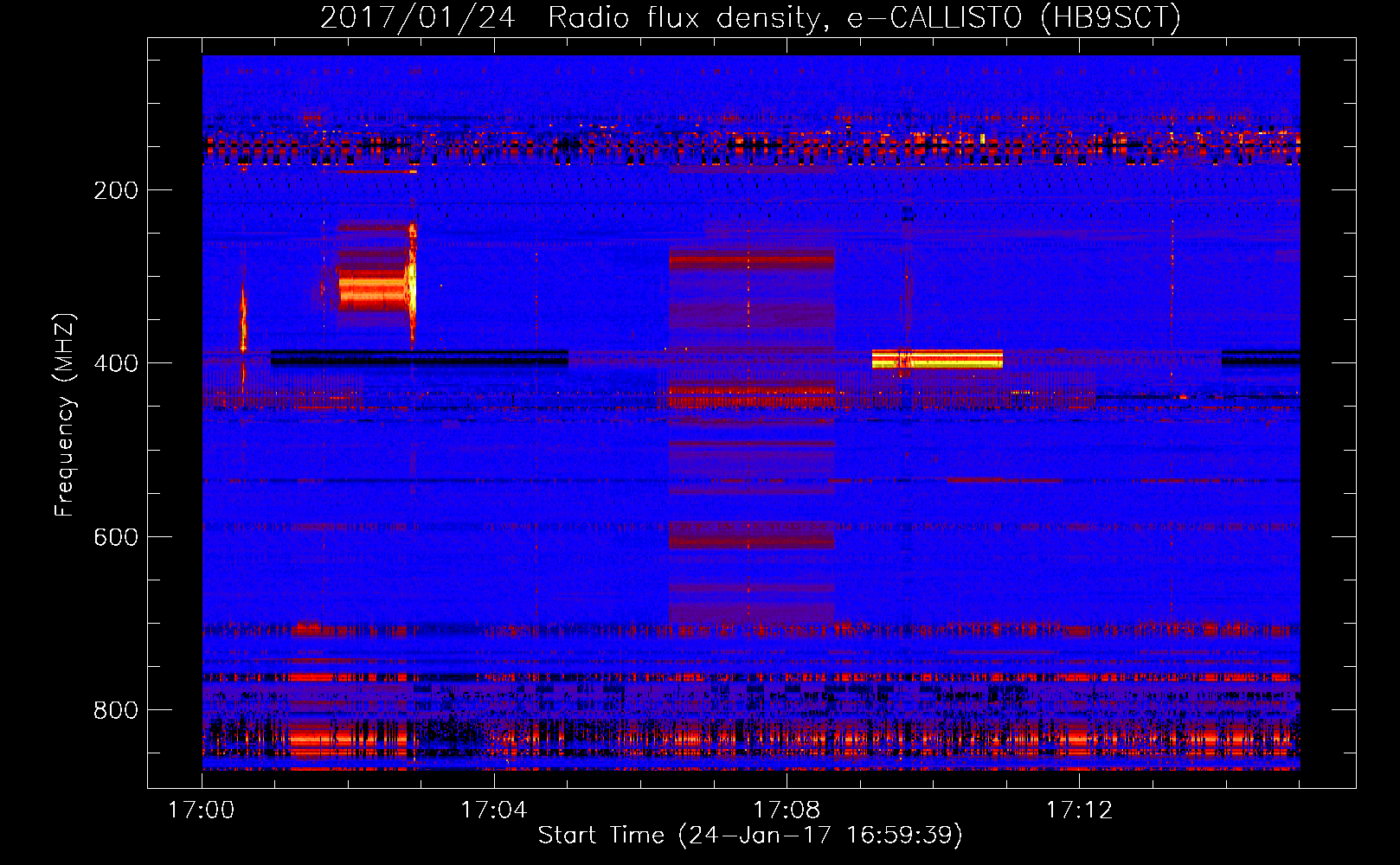The image size is (1400, 865).
Task: Click the 200 frequency tick label
Action: pyautogui.click(x=116, y=190)
